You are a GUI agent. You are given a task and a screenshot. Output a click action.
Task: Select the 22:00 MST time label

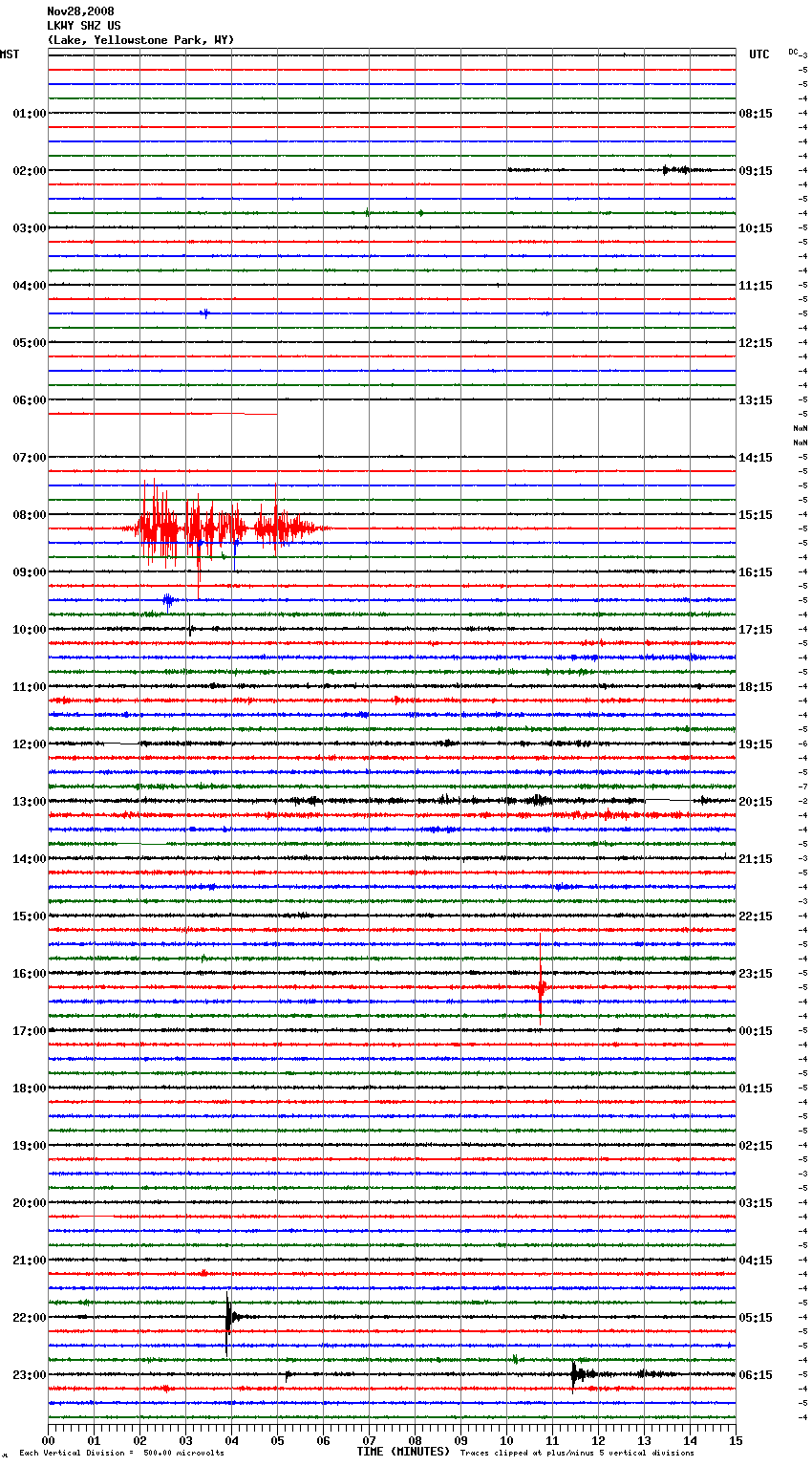pos(30,1318)
